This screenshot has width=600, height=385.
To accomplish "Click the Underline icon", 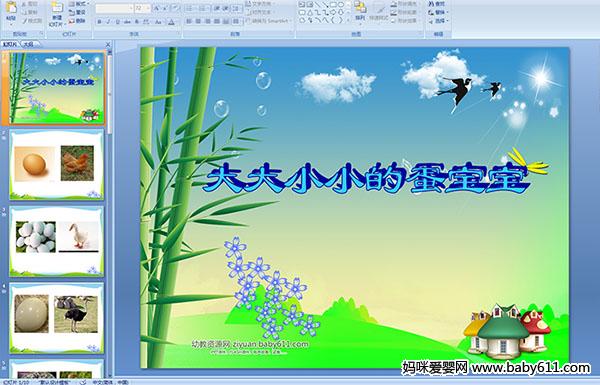I will pyautogui.click(x=118, y=22).
